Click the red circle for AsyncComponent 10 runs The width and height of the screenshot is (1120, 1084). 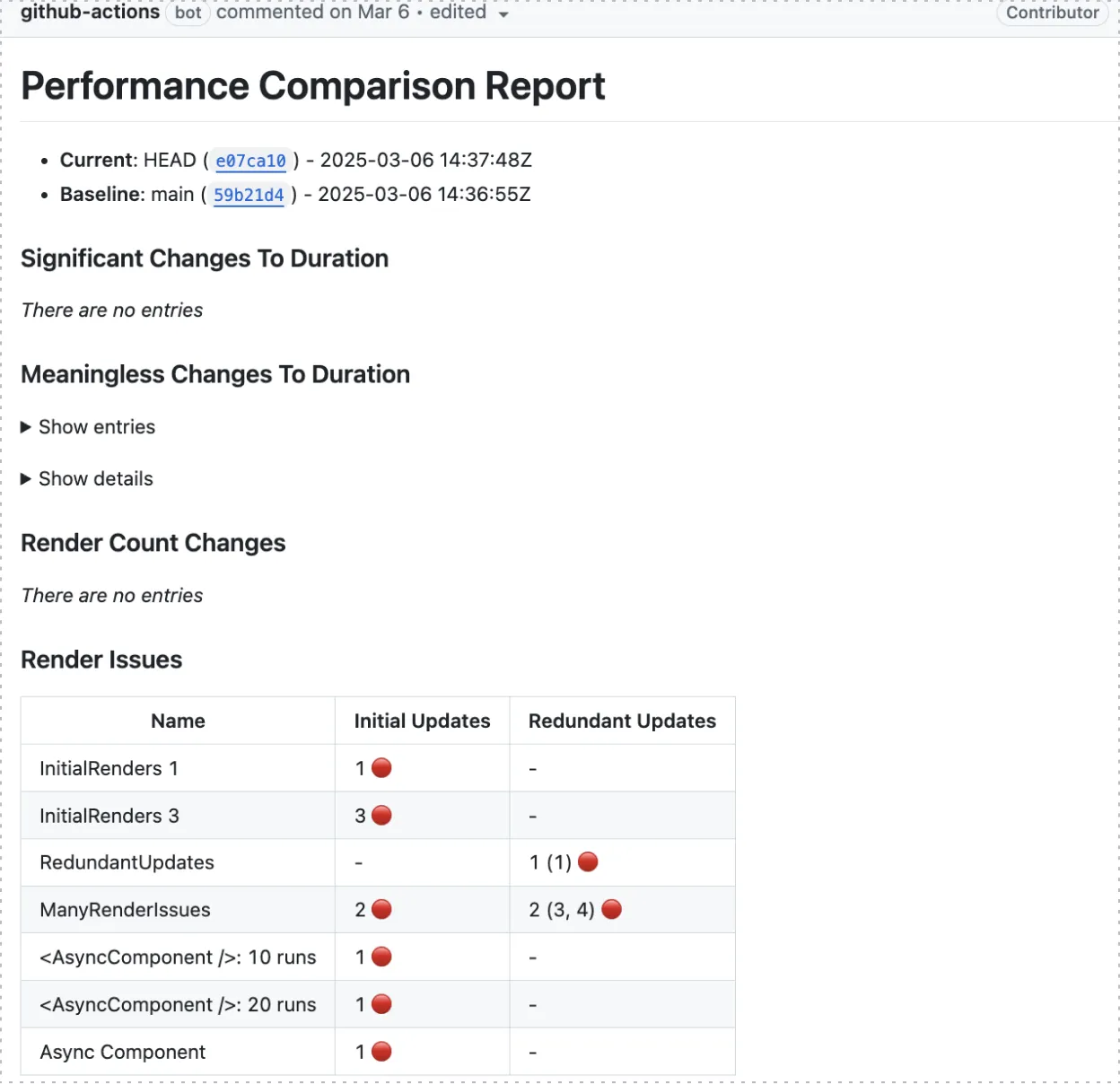coord(381,957)
